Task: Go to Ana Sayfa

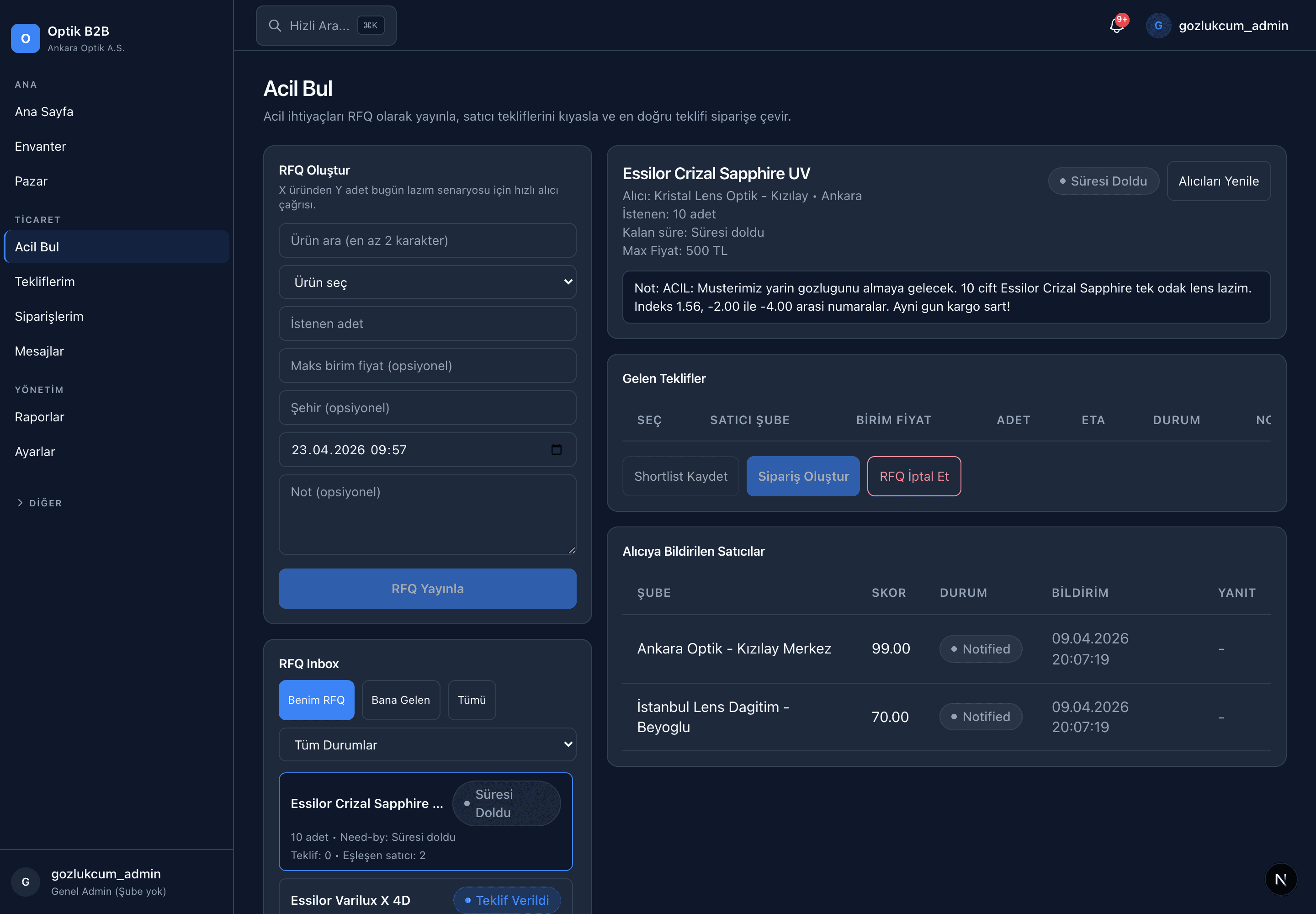Action: tap(116, 112)
